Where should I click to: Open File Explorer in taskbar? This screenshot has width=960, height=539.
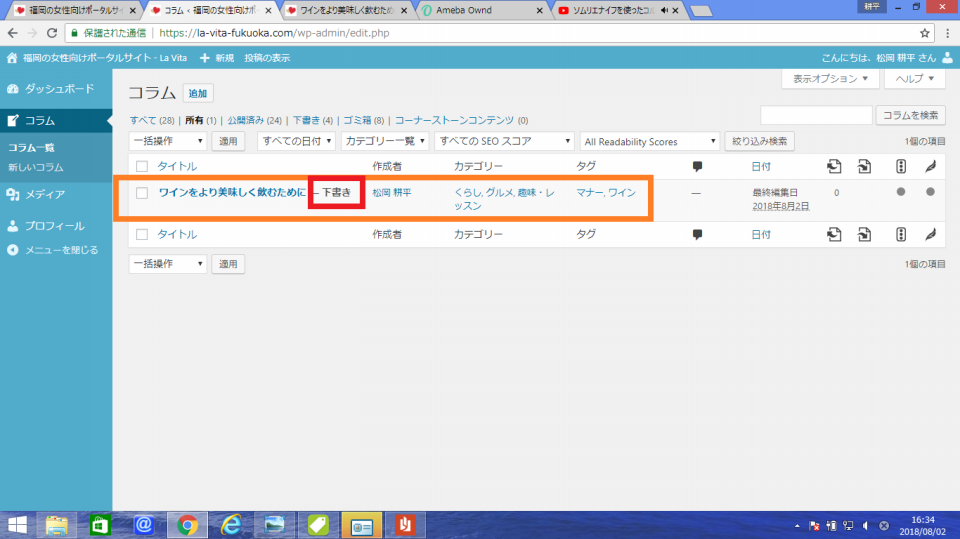pos(56,525)
